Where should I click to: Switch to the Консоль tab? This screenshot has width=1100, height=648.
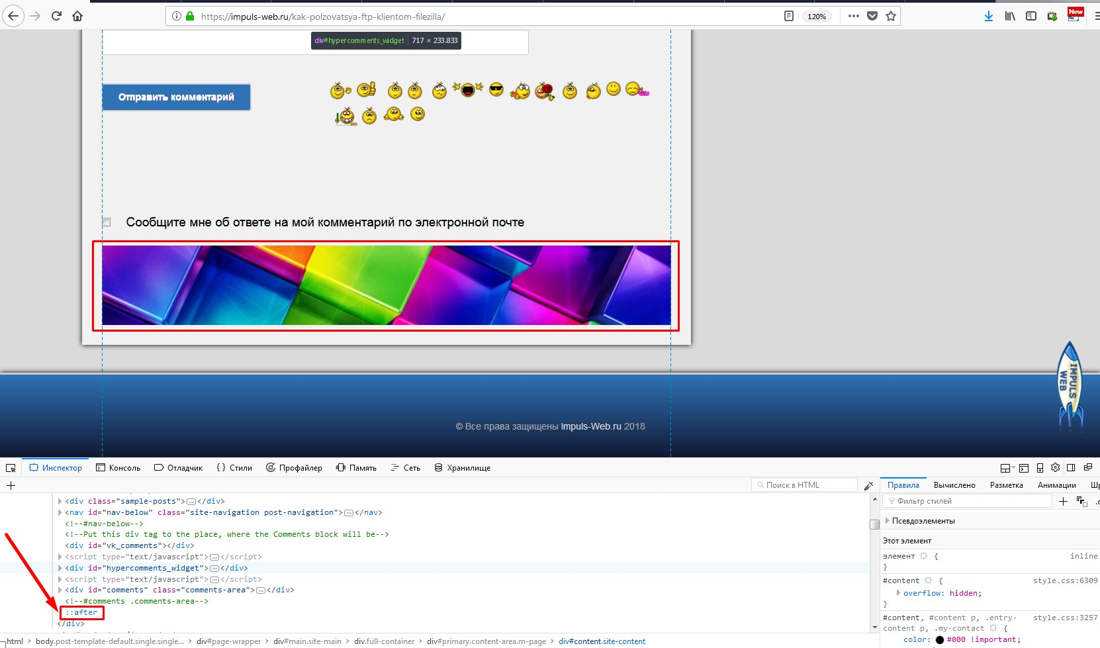(118, 468)
